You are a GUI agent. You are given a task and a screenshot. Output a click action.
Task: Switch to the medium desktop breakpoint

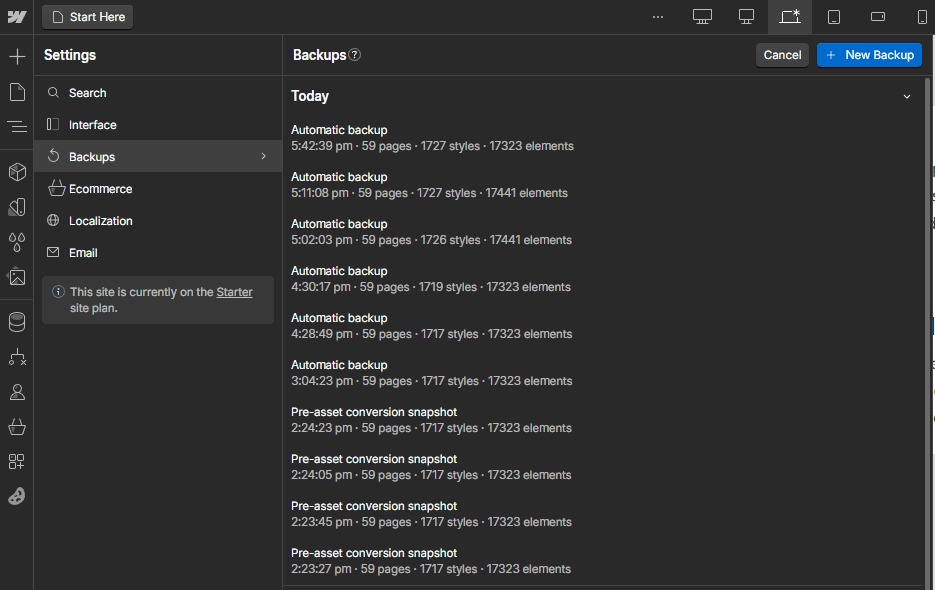pyautogui.click(x=747, y=17)
